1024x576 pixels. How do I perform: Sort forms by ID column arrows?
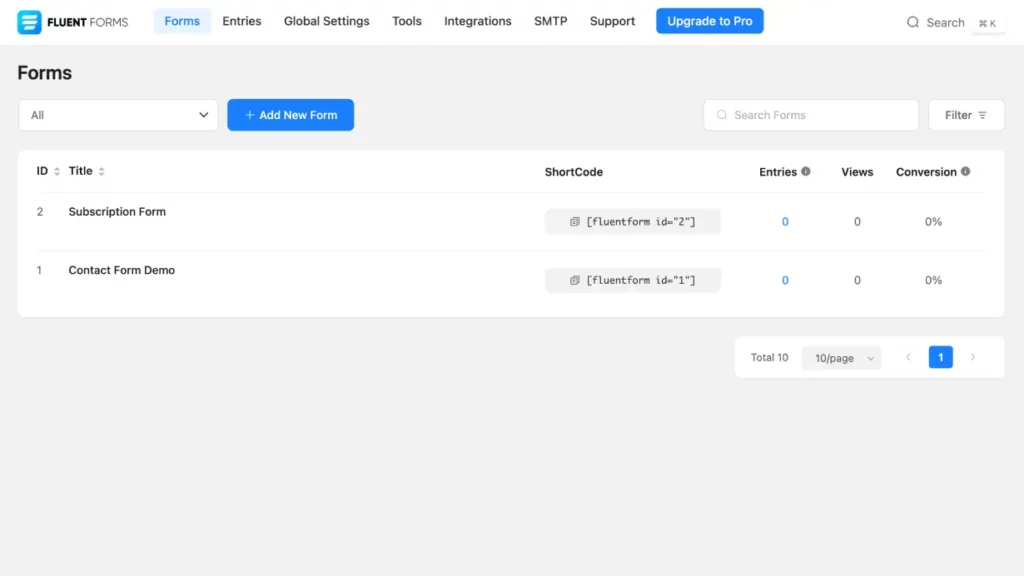click(x=57, y=172)
